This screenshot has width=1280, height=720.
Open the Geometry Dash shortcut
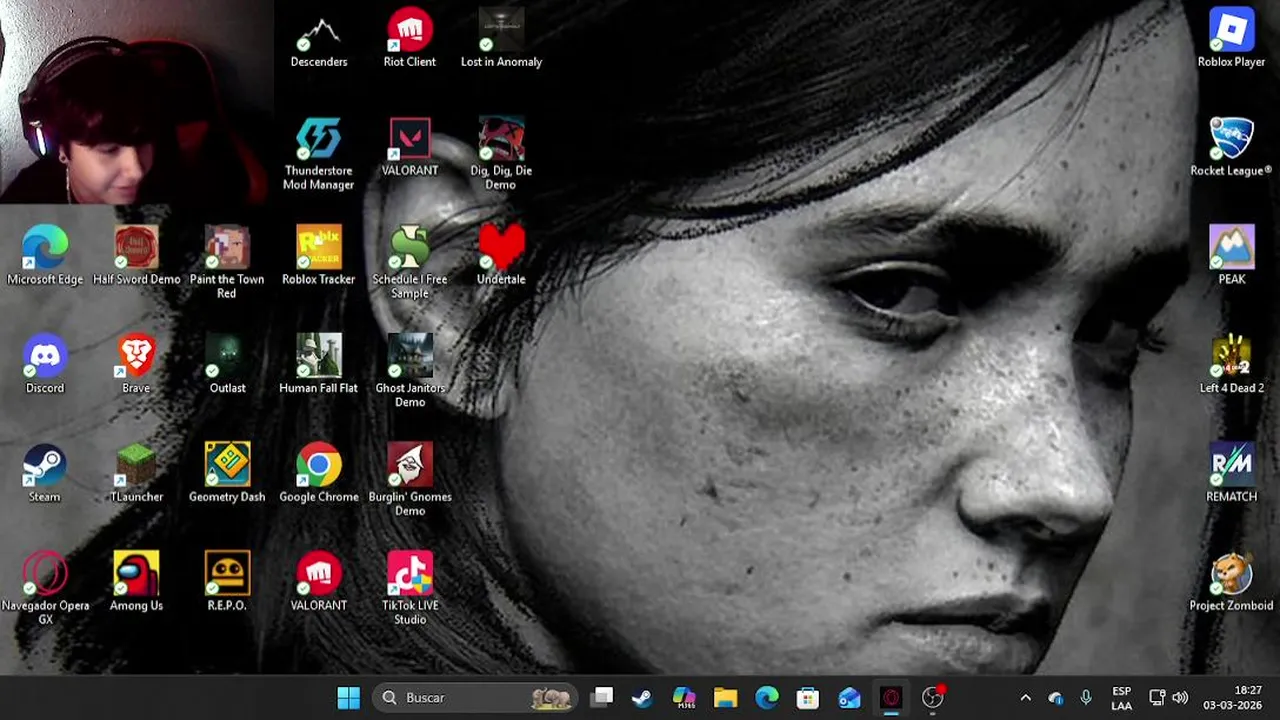point(227,475)
